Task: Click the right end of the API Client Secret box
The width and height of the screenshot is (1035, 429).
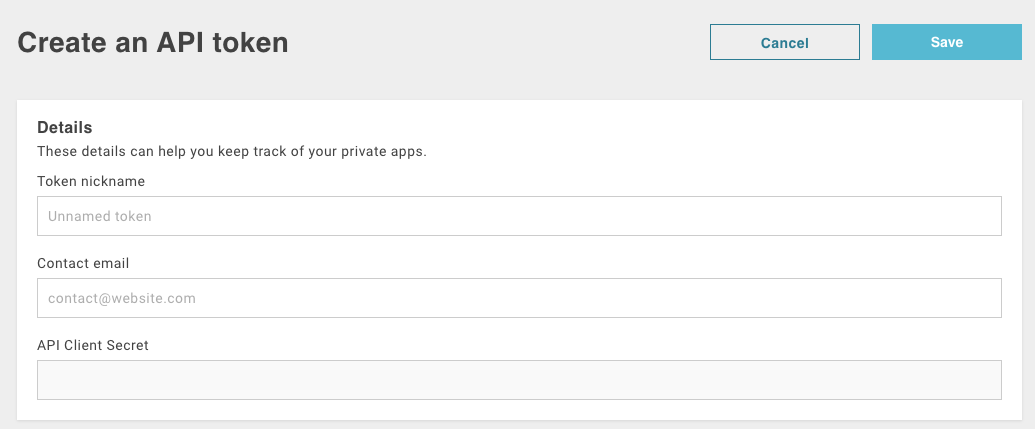Action: 980,380
